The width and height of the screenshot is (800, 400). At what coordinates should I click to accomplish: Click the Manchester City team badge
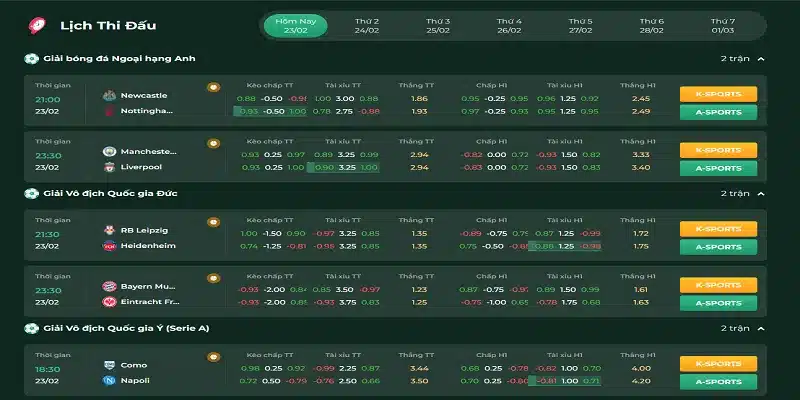[109, 152]
